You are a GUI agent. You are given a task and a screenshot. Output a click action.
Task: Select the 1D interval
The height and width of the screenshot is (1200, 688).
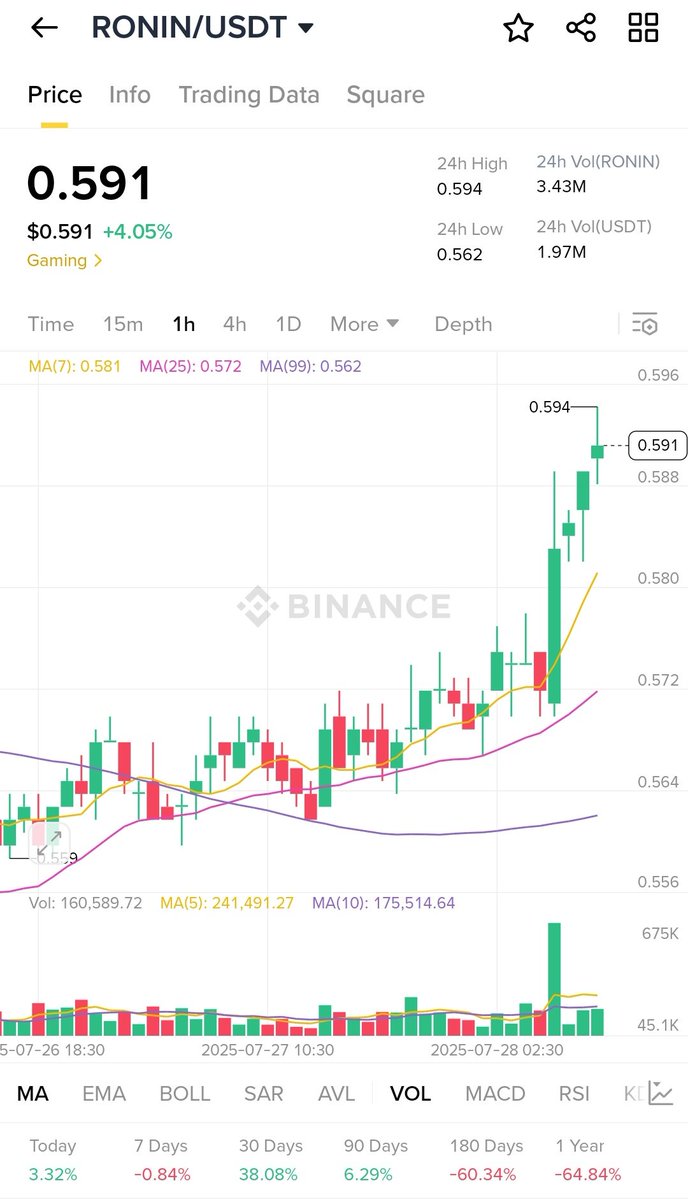[x=288, y=324]
